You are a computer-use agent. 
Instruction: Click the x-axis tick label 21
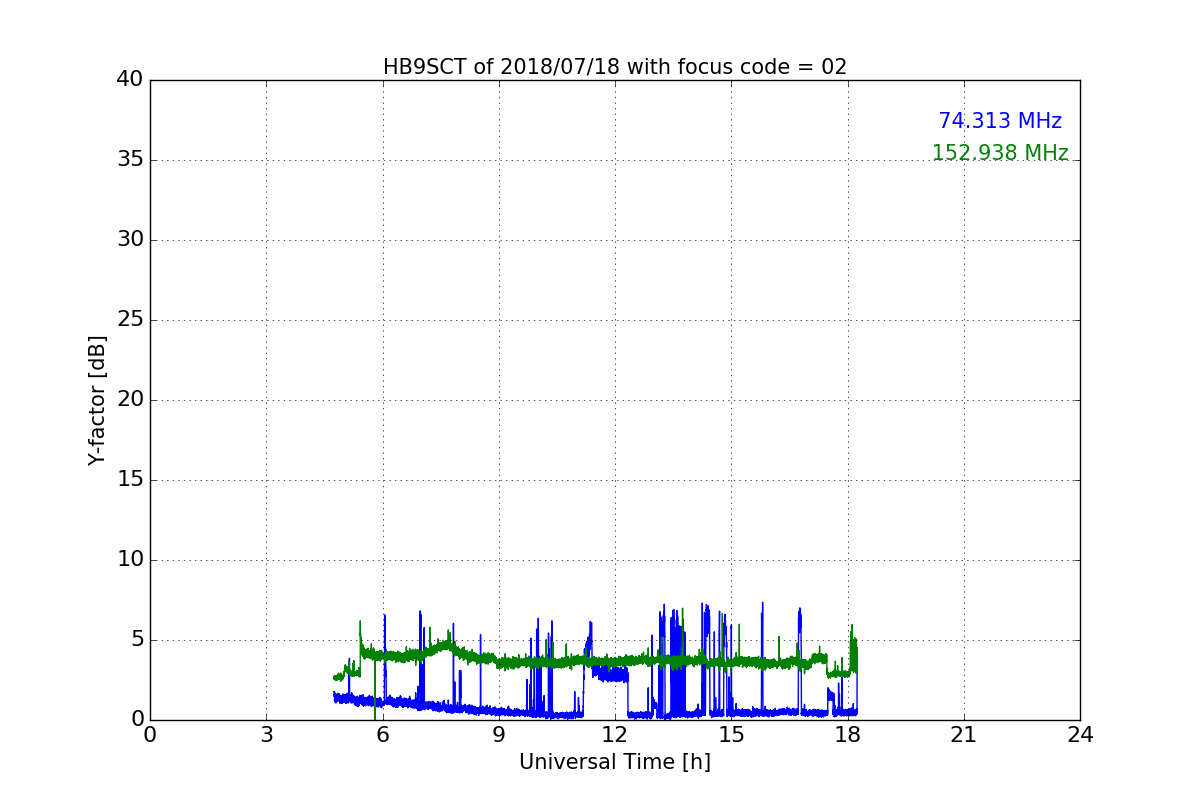964,735
